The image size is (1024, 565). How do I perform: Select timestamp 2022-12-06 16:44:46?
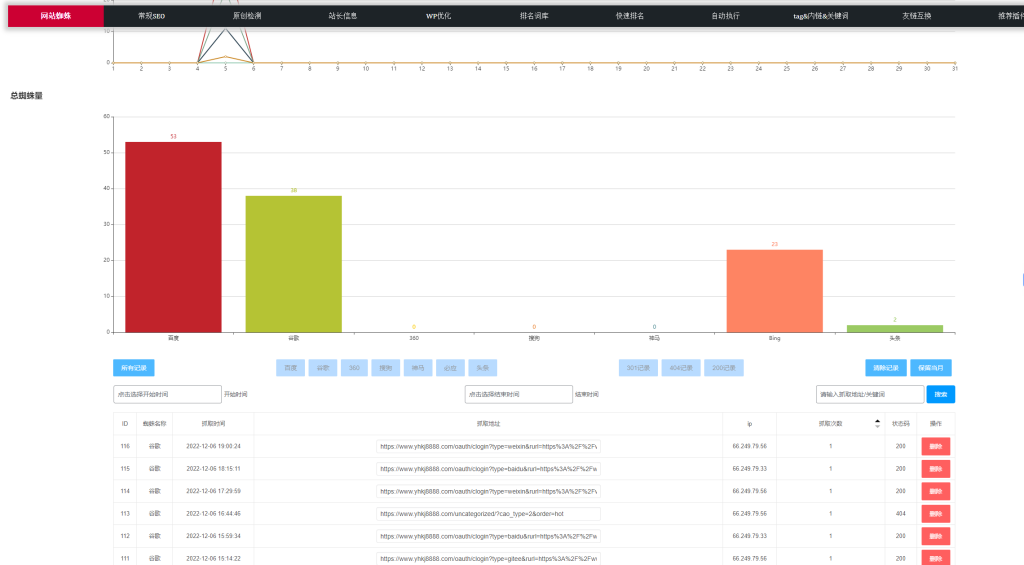tap(213, 514)
